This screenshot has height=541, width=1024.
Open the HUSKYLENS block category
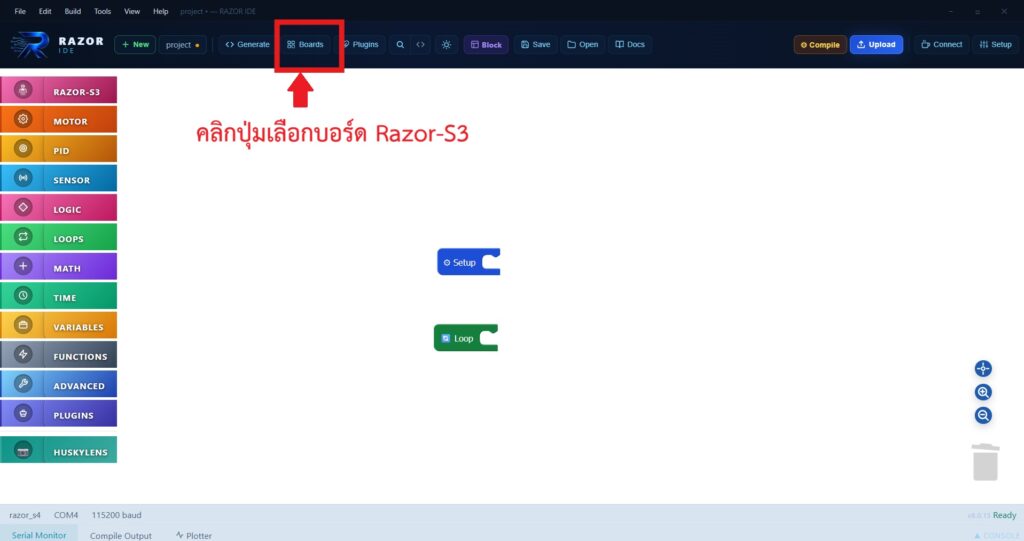[x=59, y=450]
